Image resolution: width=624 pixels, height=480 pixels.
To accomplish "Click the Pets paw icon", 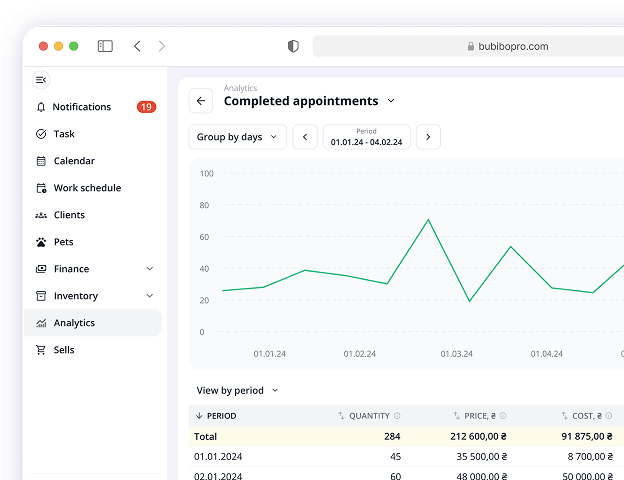I will pyautogui.click(x=41, y=242).
